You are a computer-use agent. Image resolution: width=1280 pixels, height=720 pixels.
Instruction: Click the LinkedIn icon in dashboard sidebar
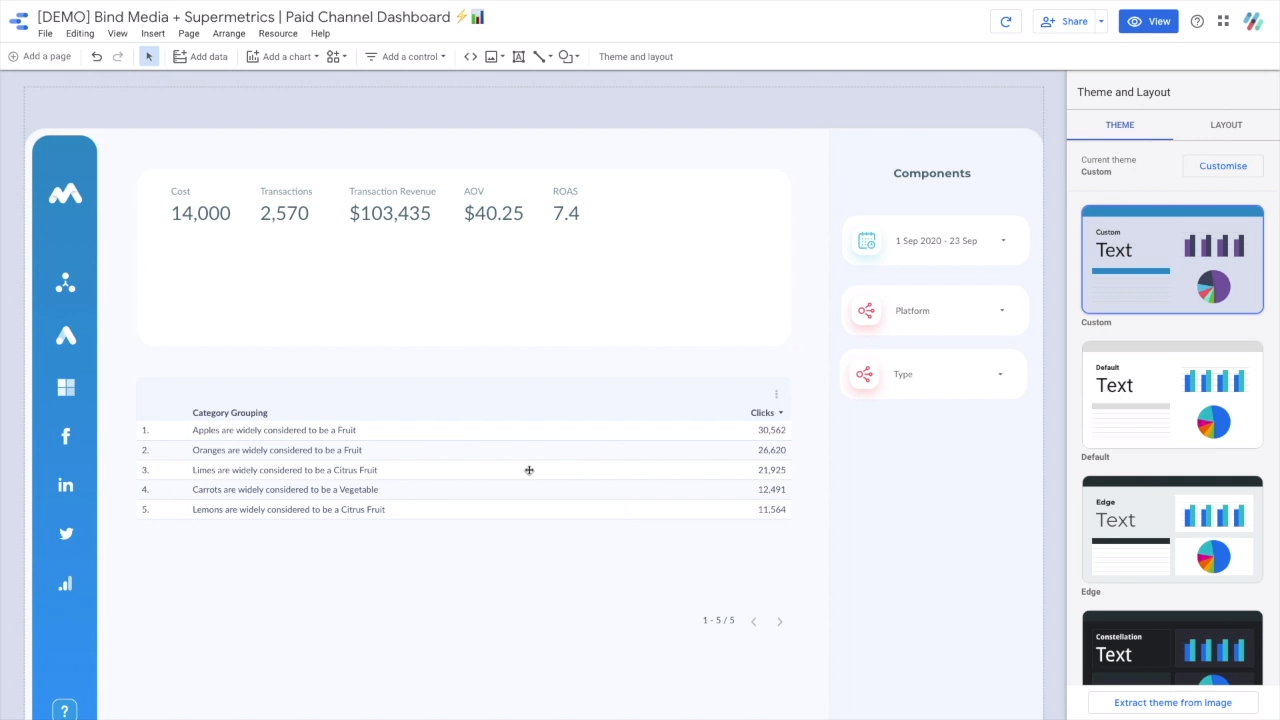tap(65, 485)
